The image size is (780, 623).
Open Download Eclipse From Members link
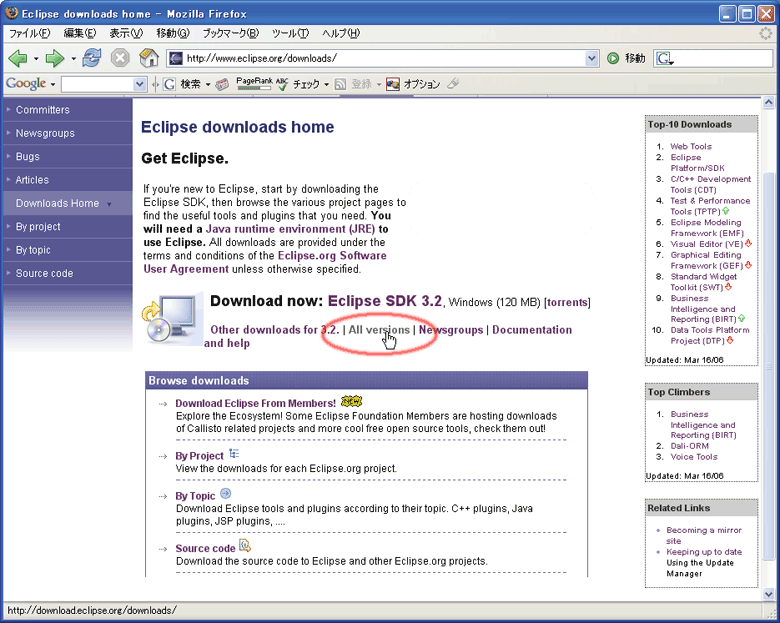coord(255,403)
